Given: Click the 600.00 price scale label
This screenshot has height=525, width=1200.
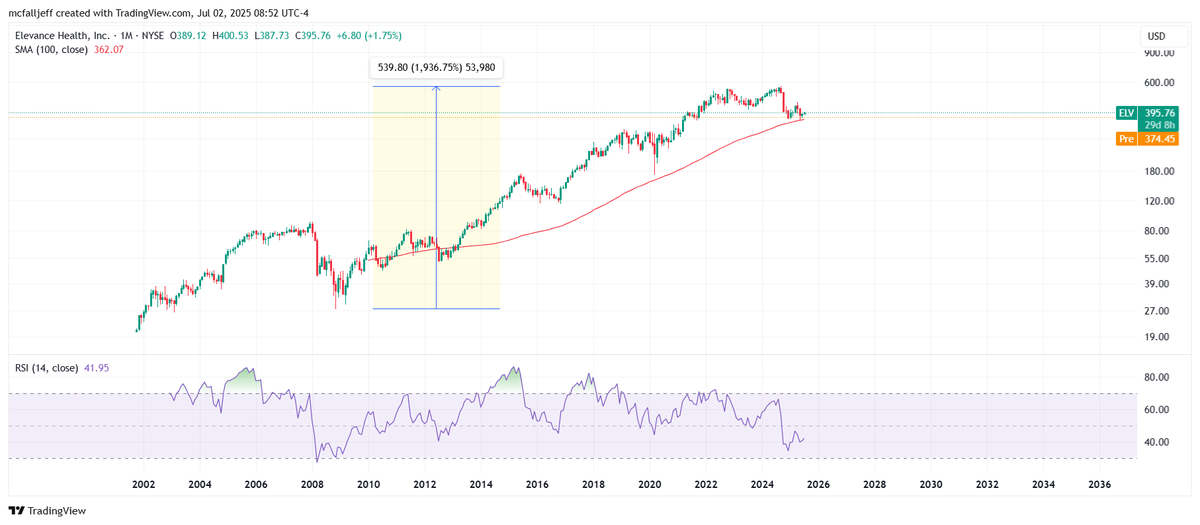Looking at the screenshot, I should pos(1158,82).
